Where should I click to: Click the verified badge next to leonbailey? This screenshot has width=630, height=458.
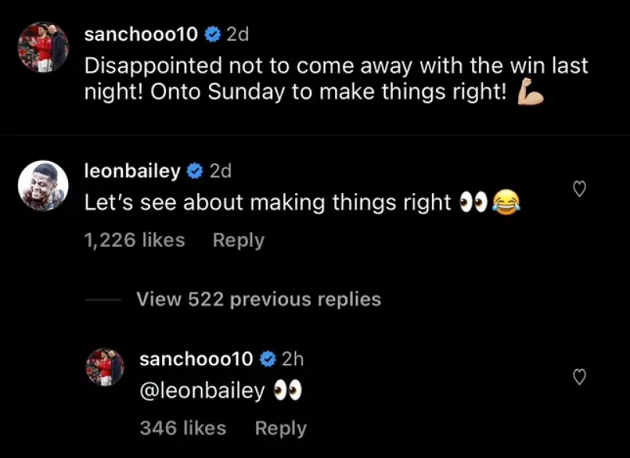click(196, 171)
